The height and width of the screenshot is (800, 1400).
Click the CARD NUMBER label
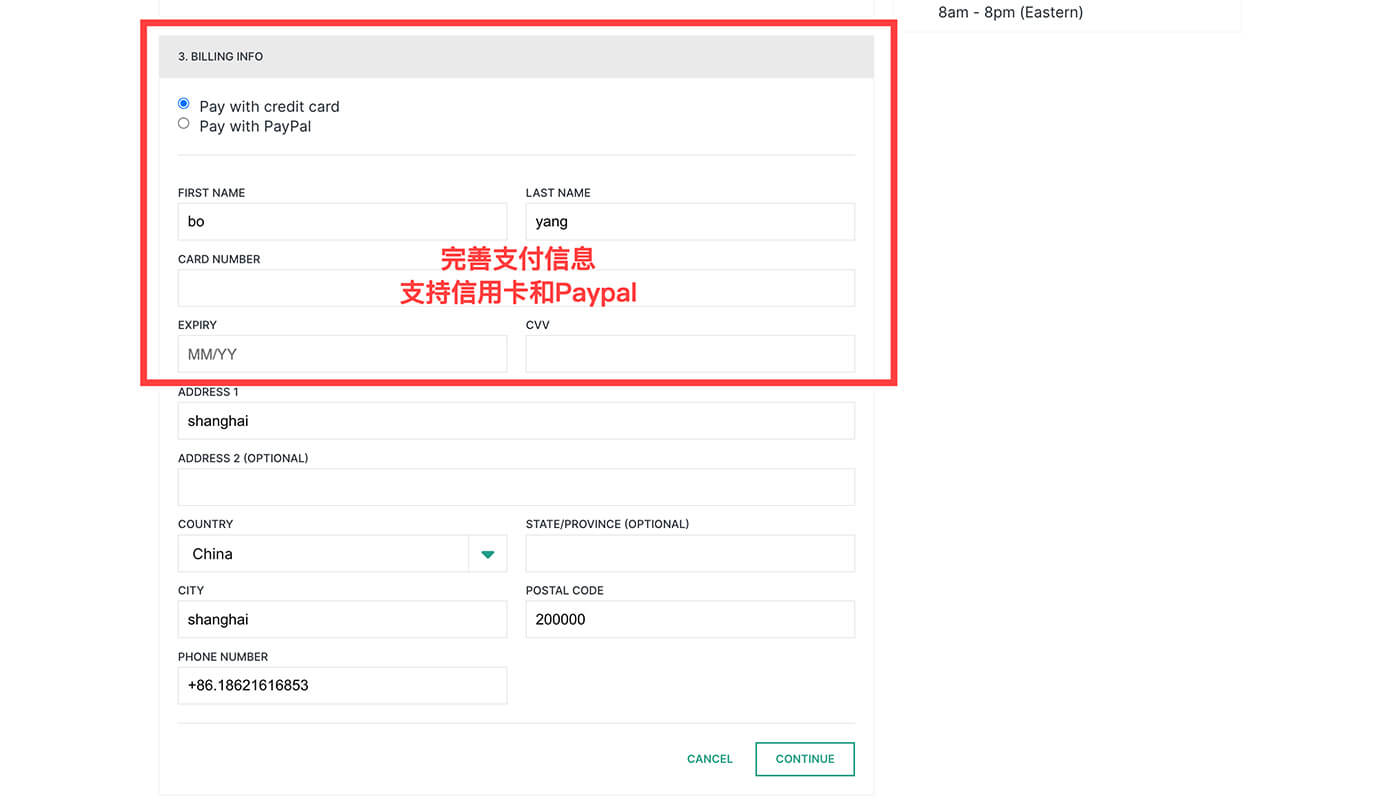click(219, 259)
